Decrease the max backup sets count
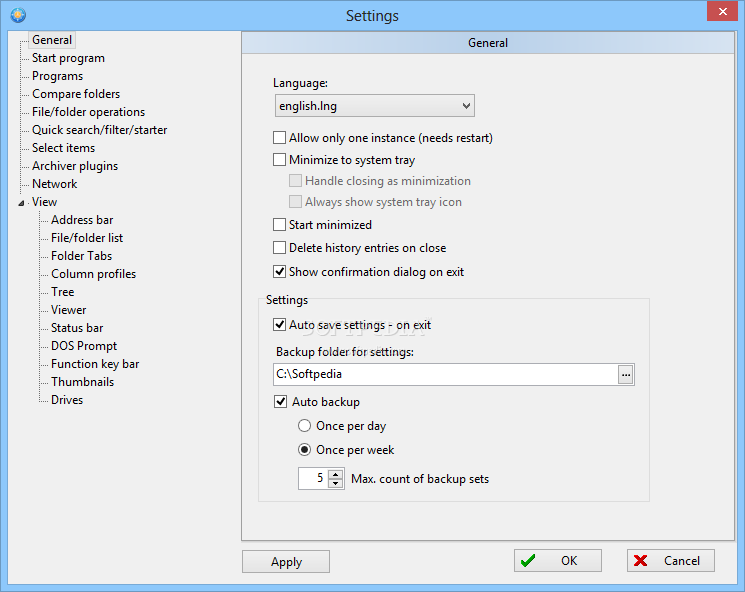 (336, 483)
